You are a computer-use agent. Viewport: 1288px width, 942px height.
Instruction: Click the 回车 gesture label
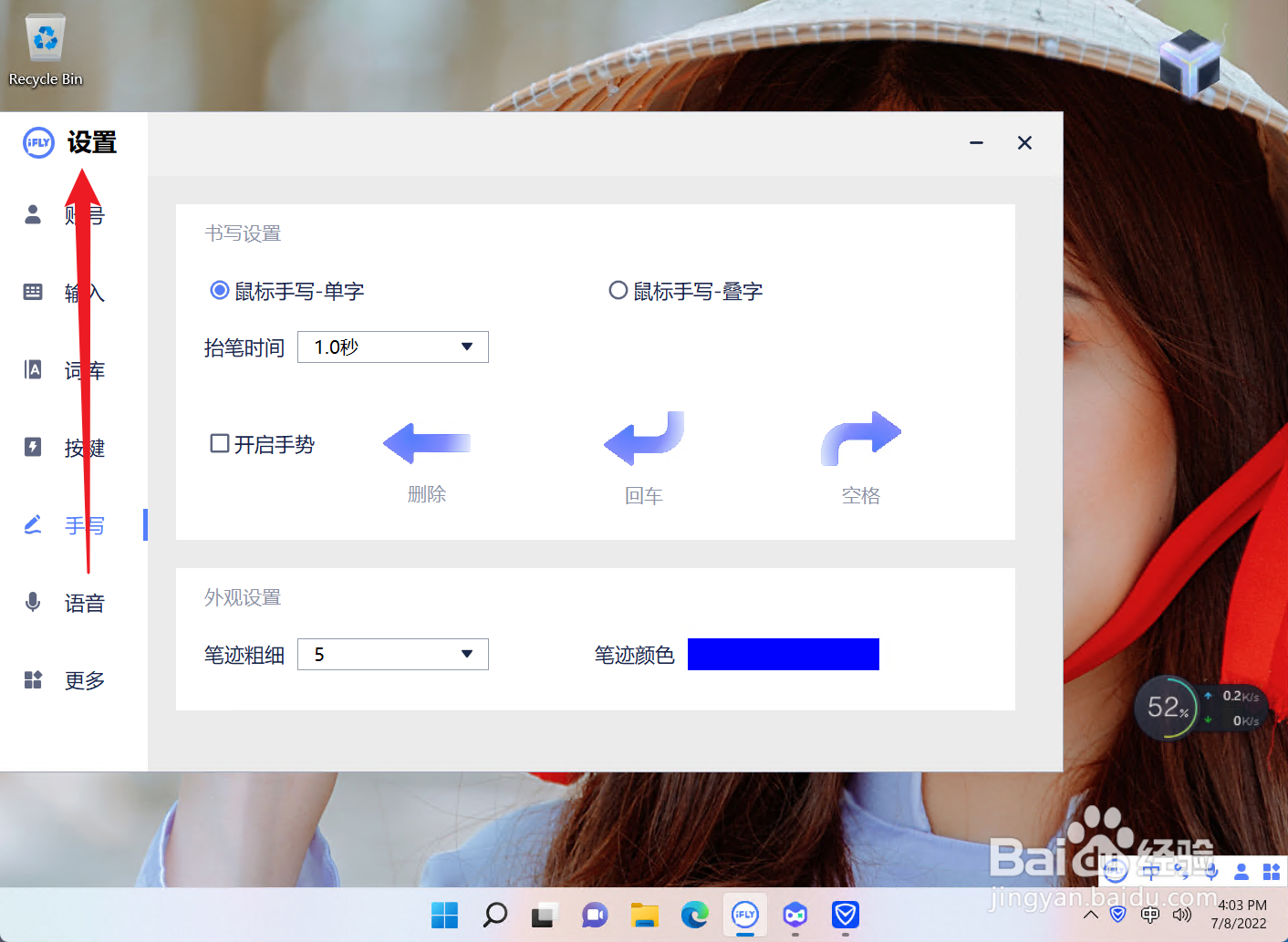point(644,495)
